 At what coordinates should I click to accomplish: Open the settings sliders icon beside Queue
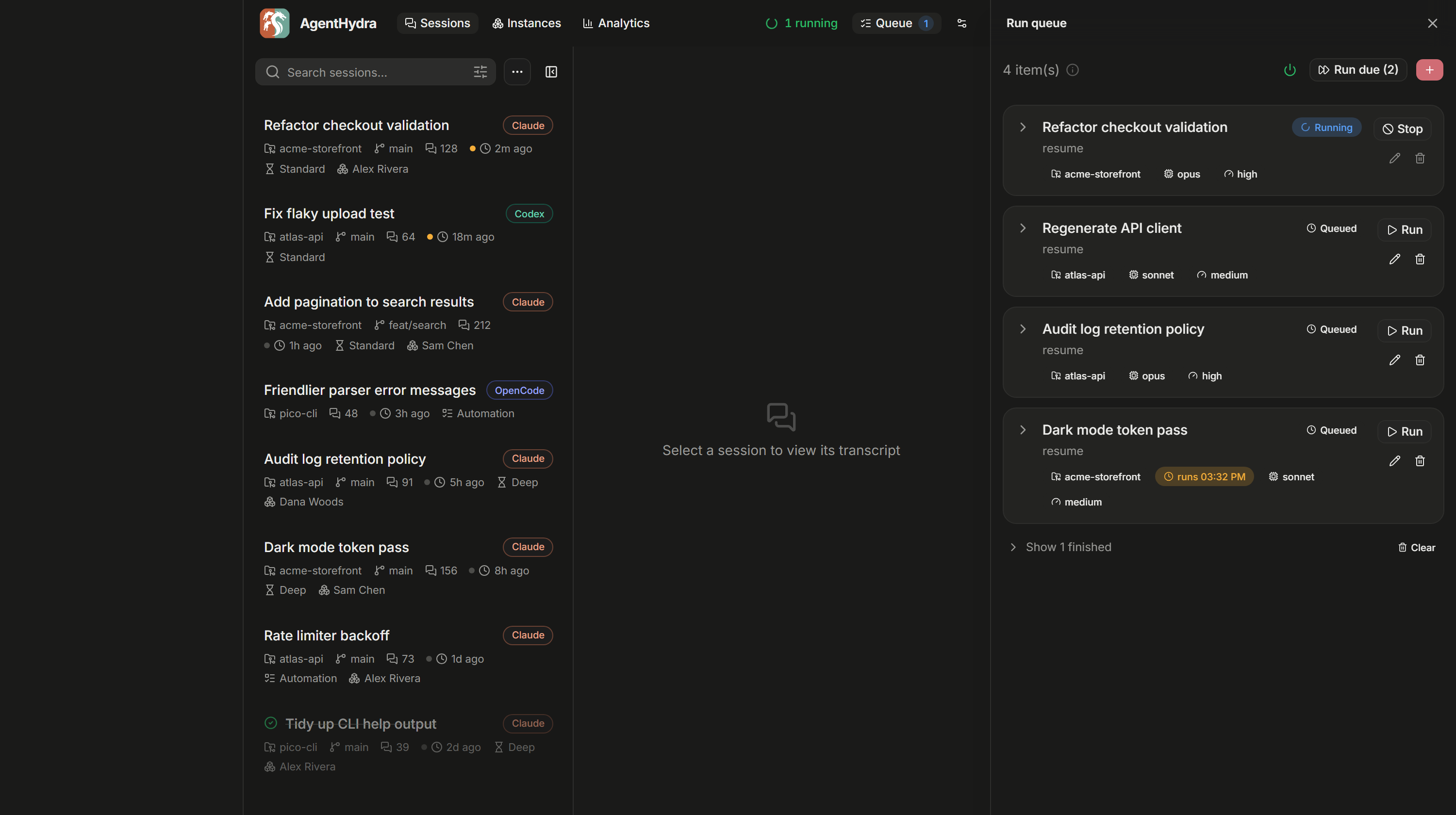tap(961, 23)
